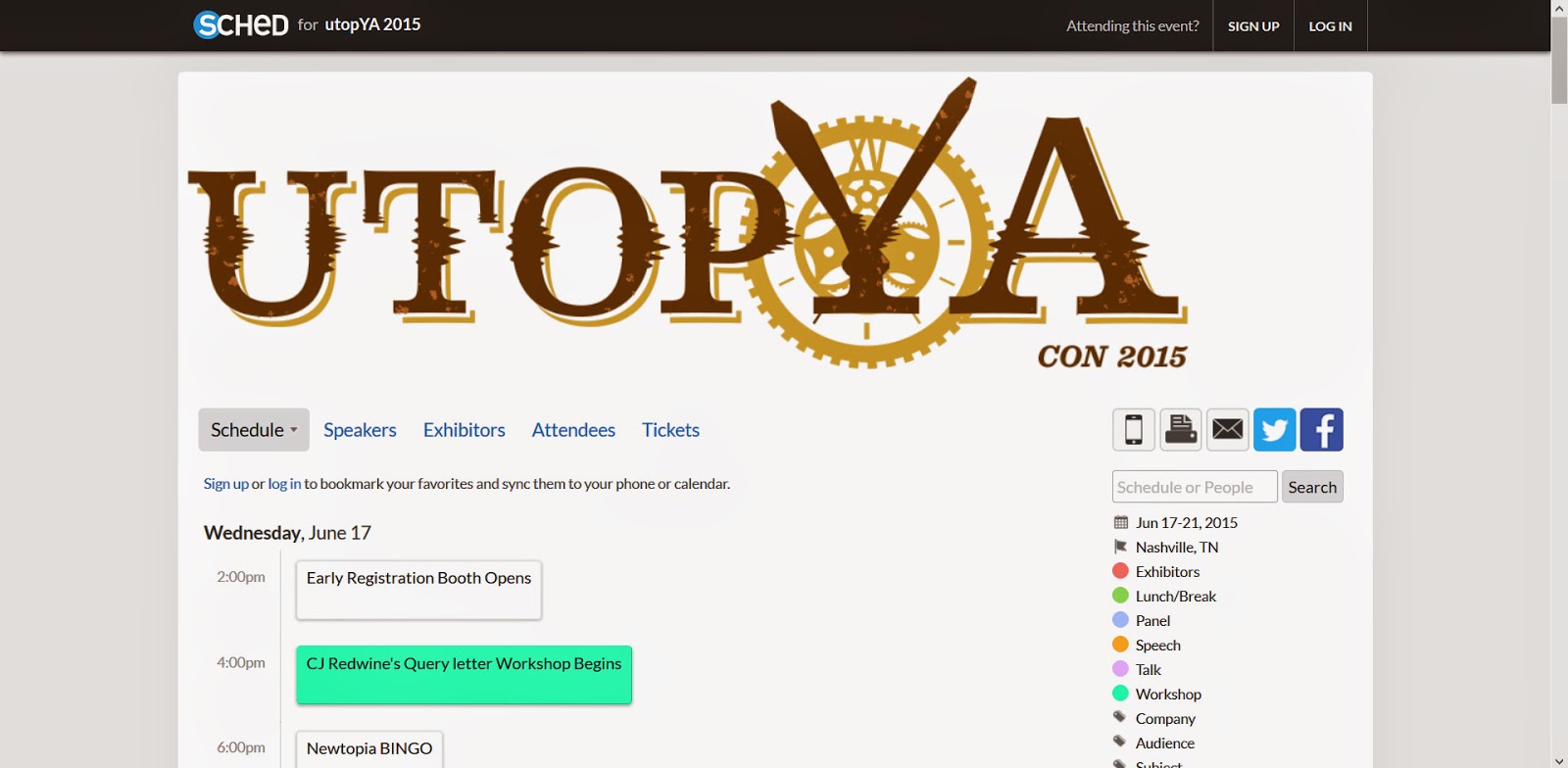1568x768 pixels.
Task: Click the email envelope icon
Action: (x=1228, y=430)
